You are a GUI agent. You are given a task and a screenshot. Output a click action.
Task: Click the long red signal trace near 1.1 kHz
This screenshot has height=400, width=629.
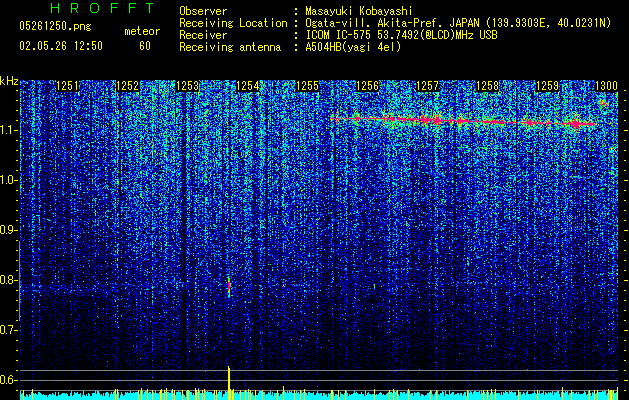pos(463,120)
